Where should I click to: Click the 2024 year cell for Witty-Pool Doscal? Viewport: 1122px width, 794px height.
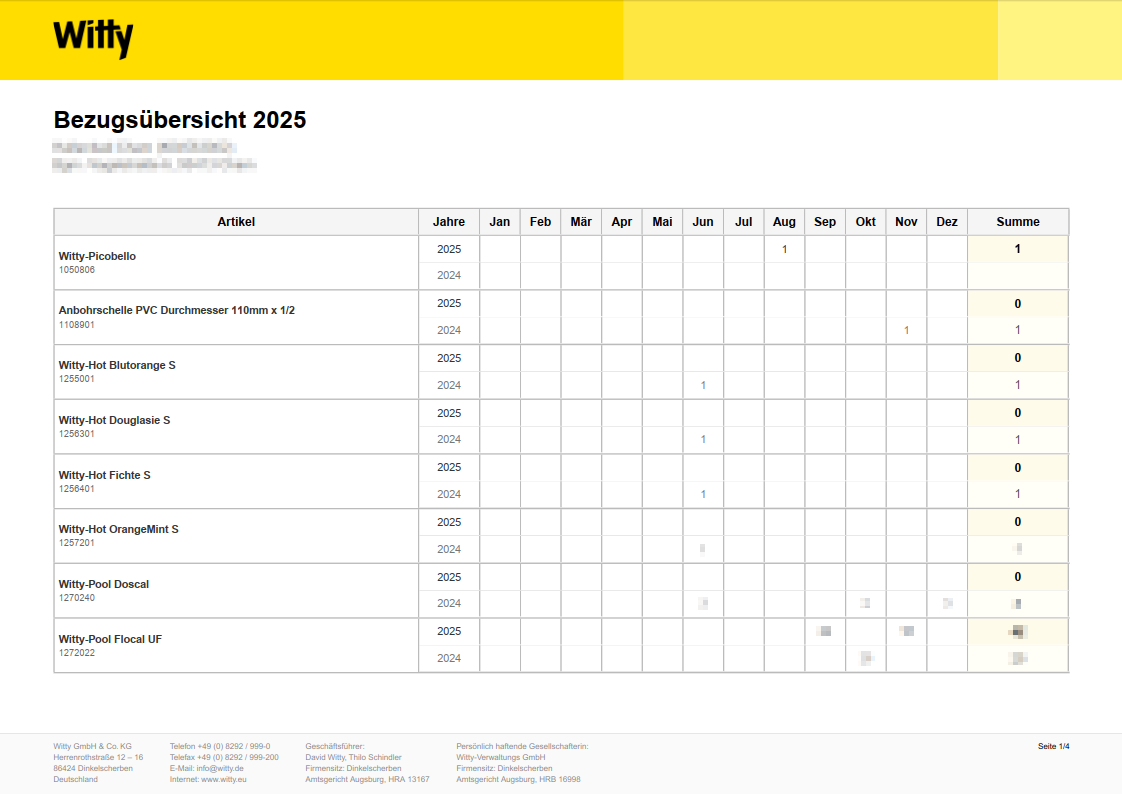449,604
